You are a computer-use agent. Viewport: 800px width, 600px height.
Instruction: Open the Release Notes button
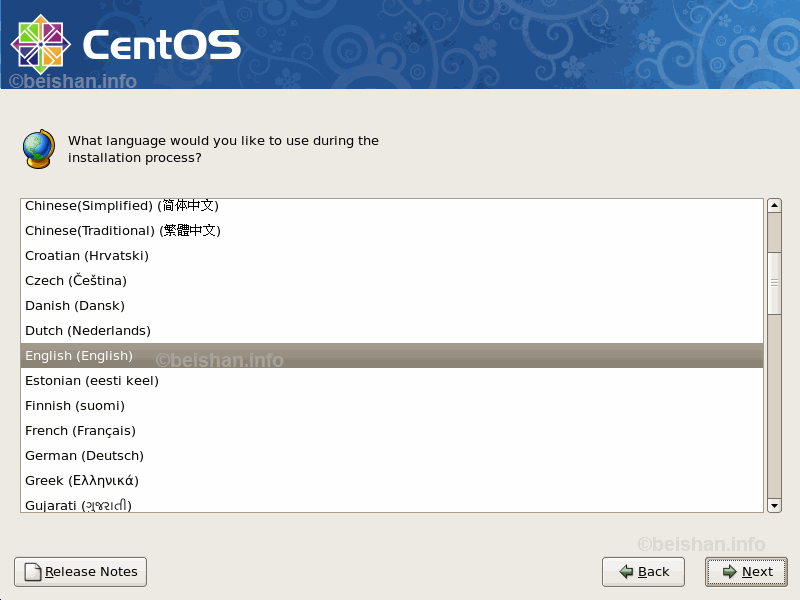(80, 572)
